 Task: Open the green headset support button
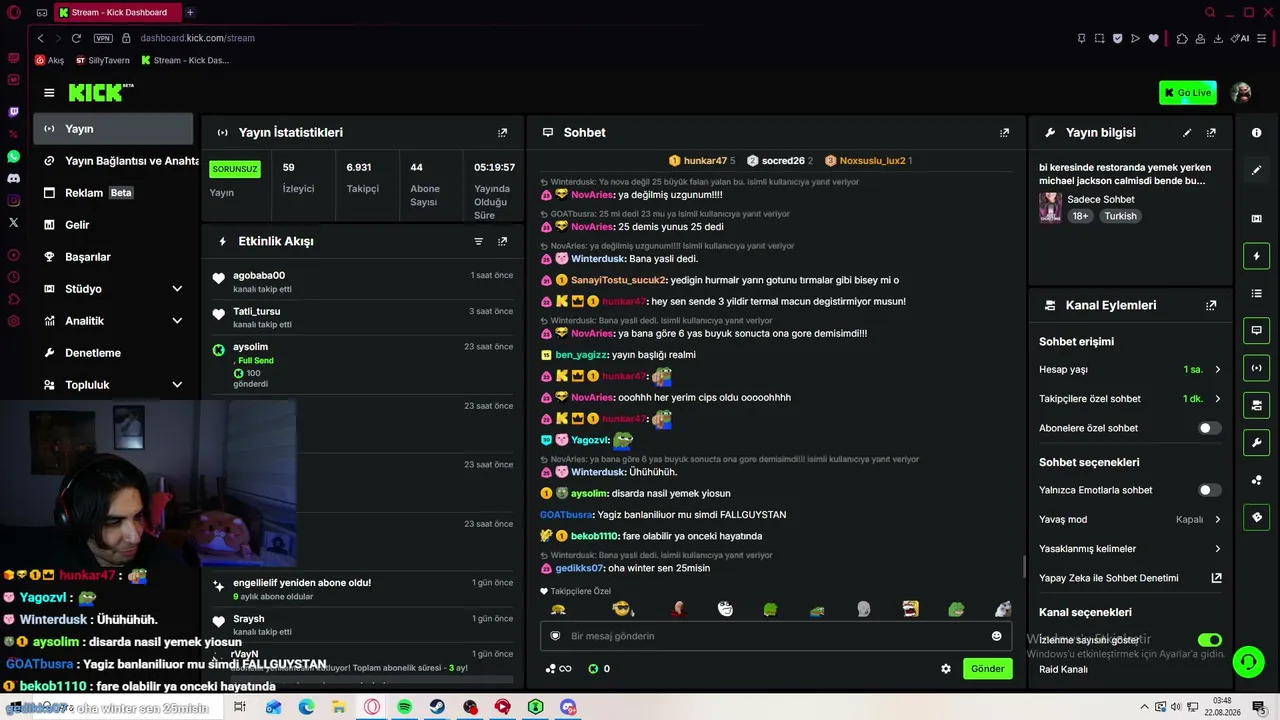[x=1248, y=661]
